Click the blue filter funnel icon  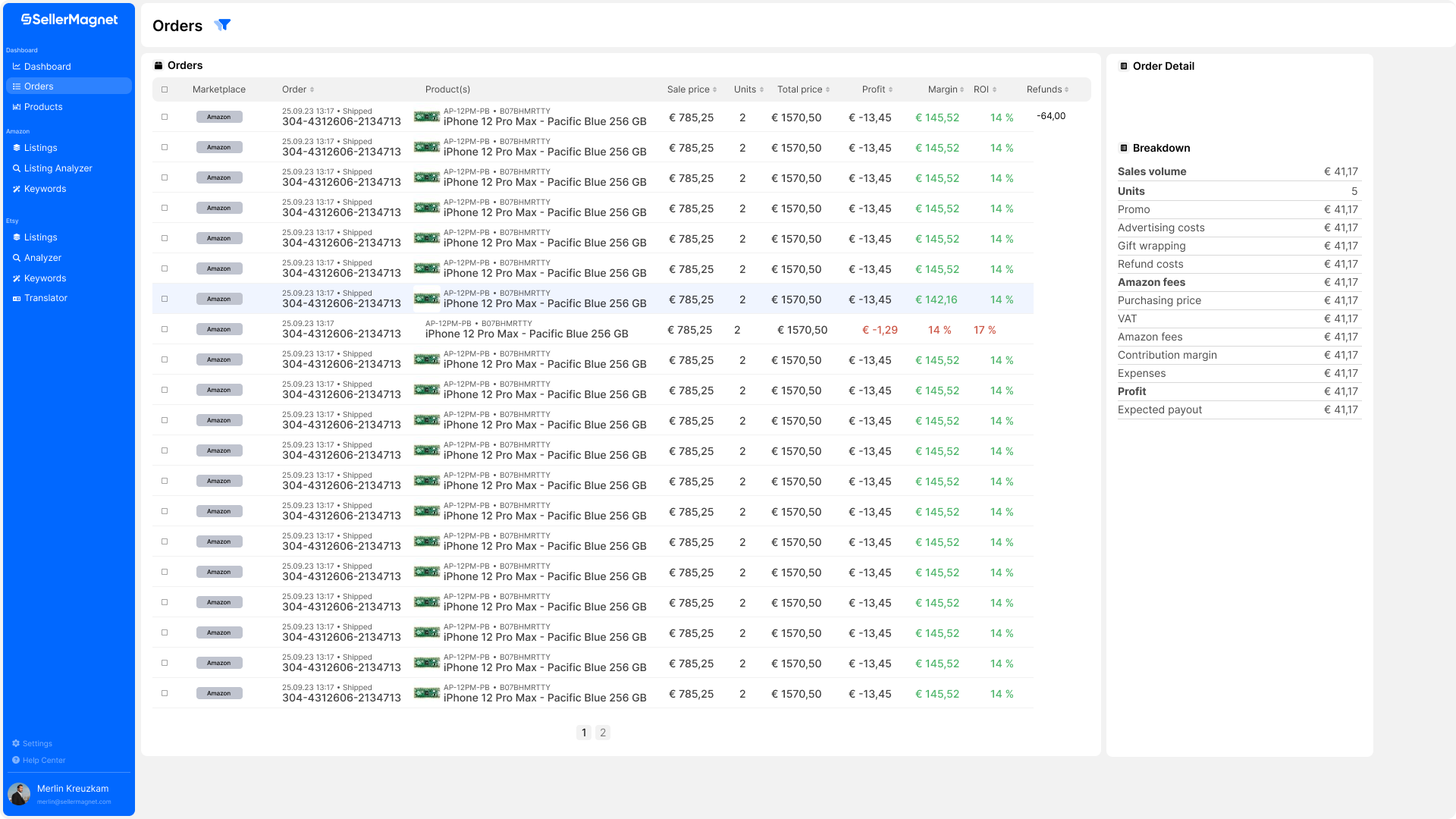pyautogui.click(x=222, y=25)
